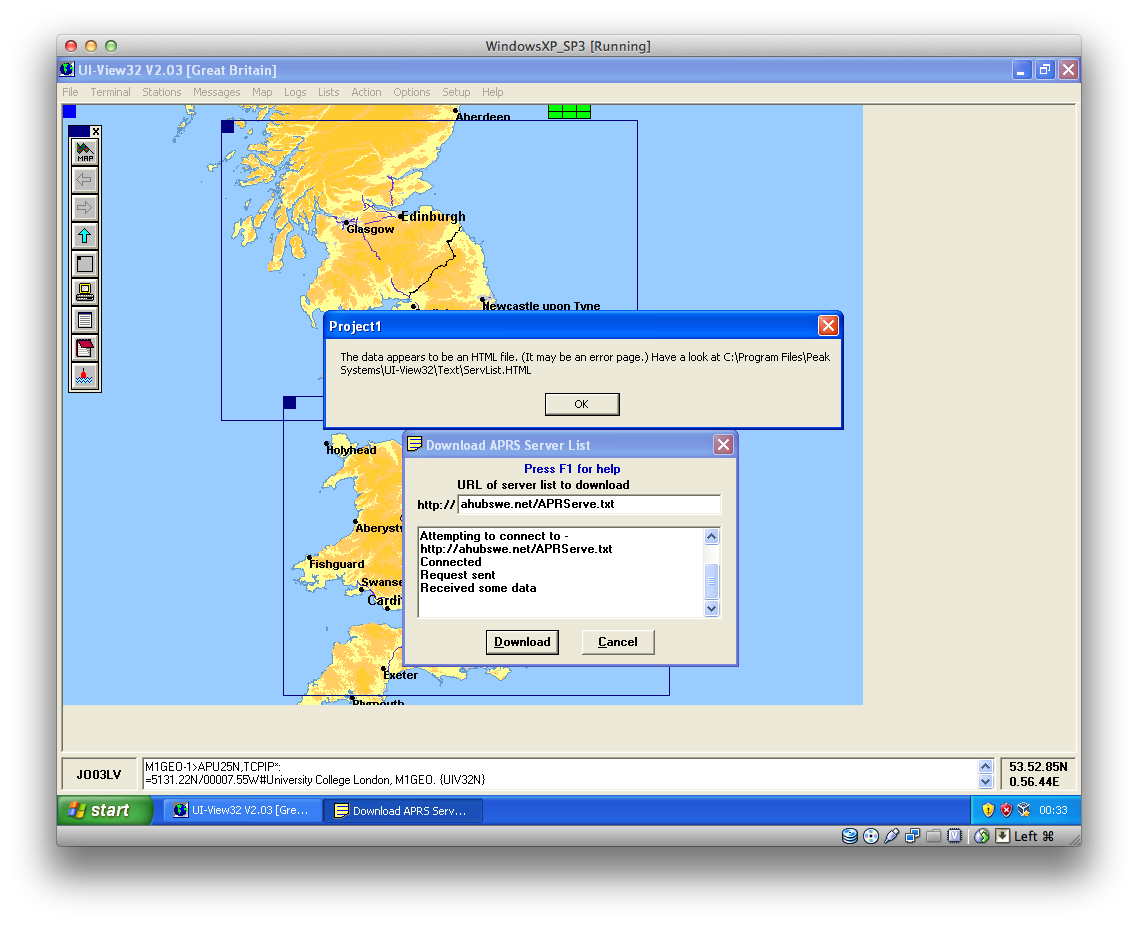Open the Options menu
The height and width of the screenshot is (925, 1138).
pos(412,92)
